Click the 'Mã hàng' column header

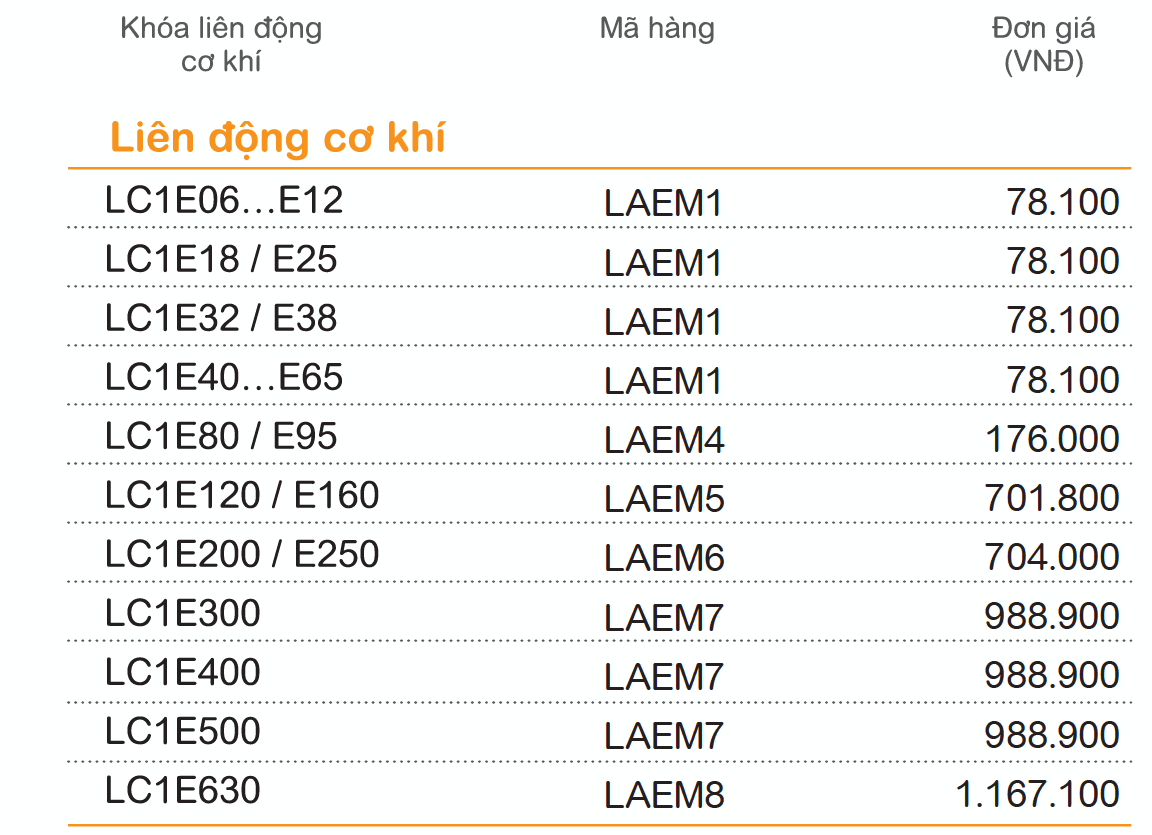pyautogui.click(x=657, y=29)
